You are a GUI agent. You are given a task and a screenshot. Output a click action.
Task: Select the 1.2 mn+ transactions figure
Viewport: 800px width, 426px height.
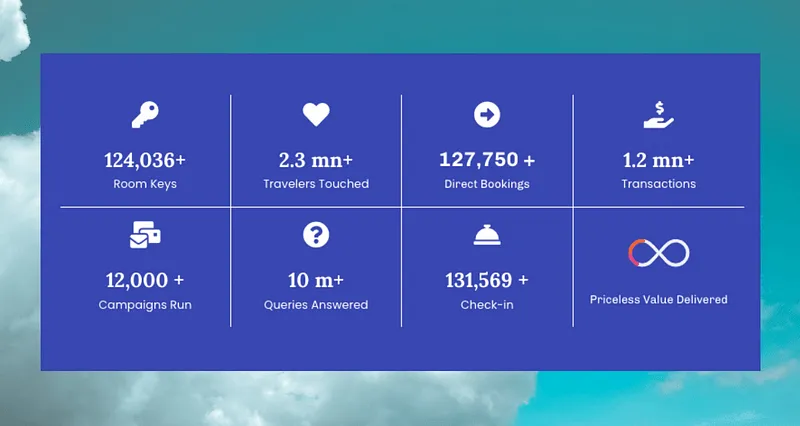(x=658, y=160)
